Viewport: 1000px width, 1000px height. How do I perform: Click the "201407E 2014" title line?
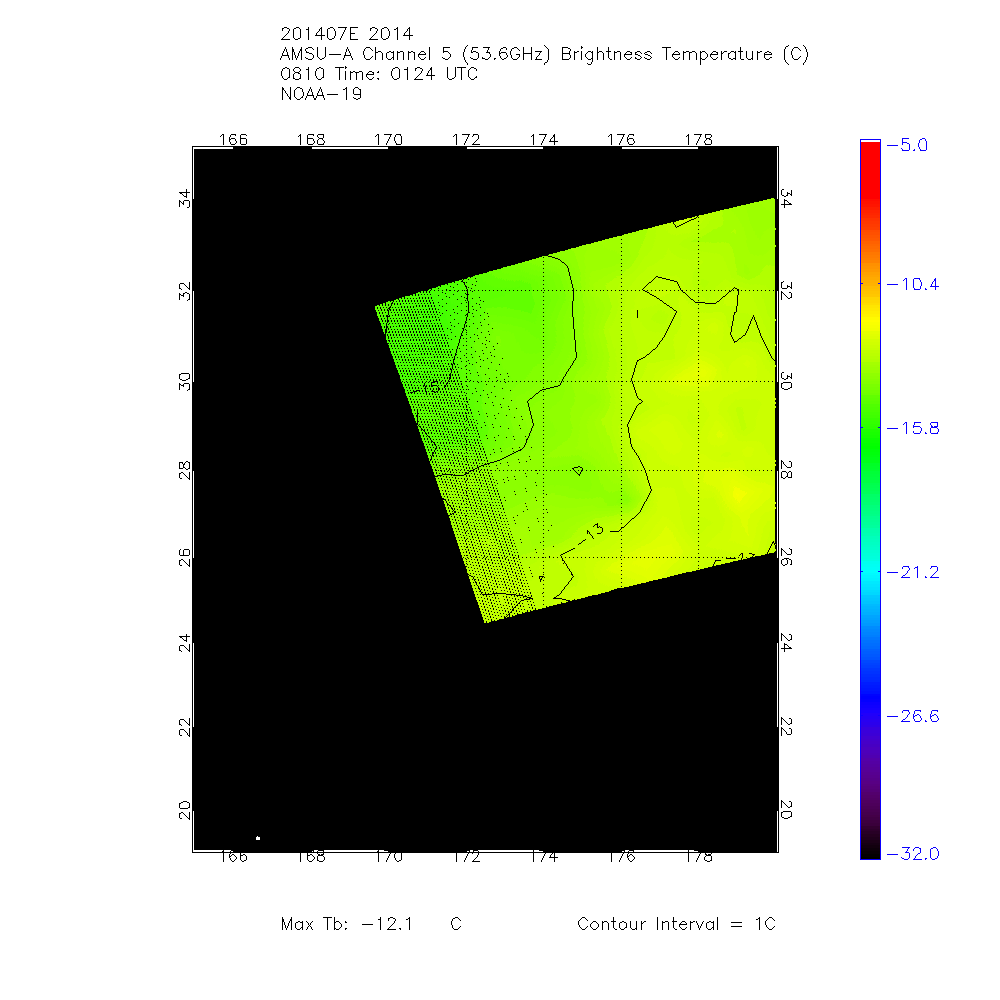click(x=348, y=35)
